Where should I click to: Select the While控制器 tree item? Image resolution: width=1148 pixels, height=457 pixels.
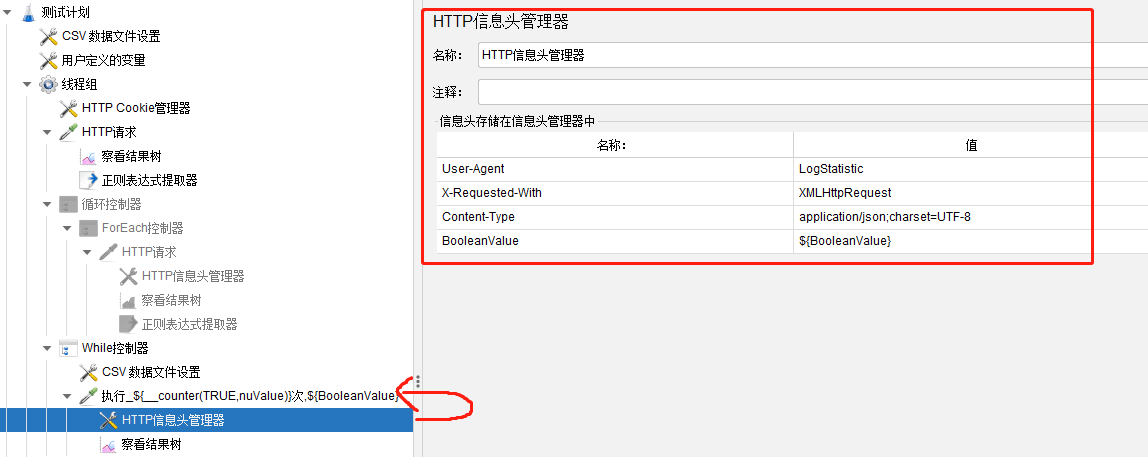click(x=115, y=348)
